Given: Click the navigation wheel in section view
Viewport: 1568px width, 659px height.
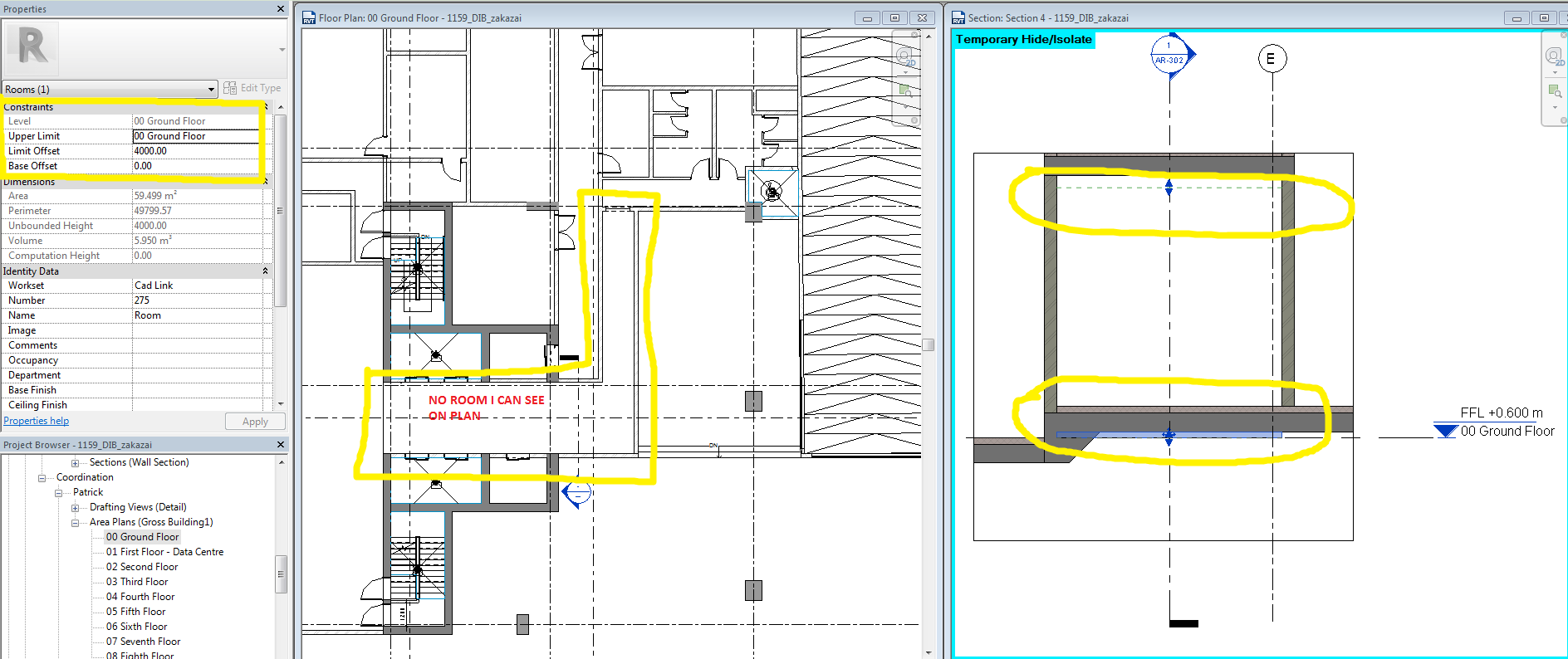Looking at the screenshot, I should (1554, 57).
